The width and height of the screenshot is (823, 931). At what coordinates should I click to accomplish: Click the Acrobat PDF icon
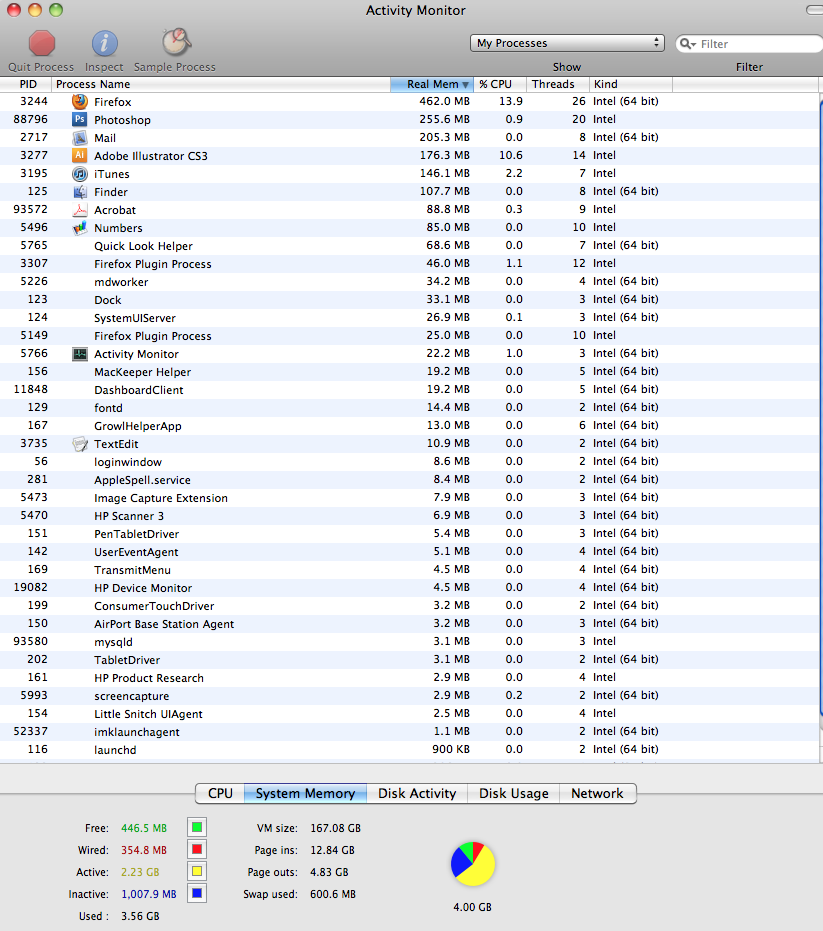pyautogui.click(x=80, y=210)
